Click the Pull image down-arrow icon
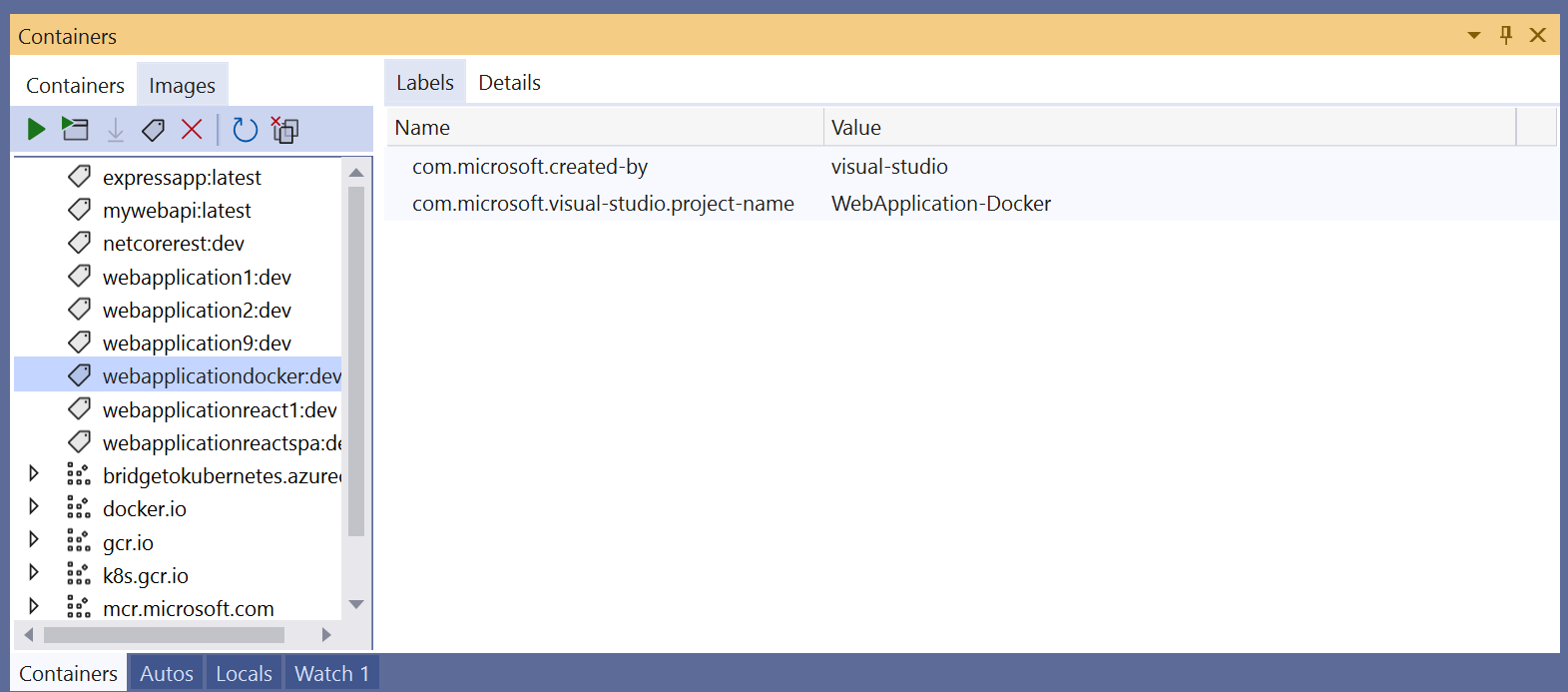The width and height of the screenshot is (1568, 692). click(x=116, y=130)
